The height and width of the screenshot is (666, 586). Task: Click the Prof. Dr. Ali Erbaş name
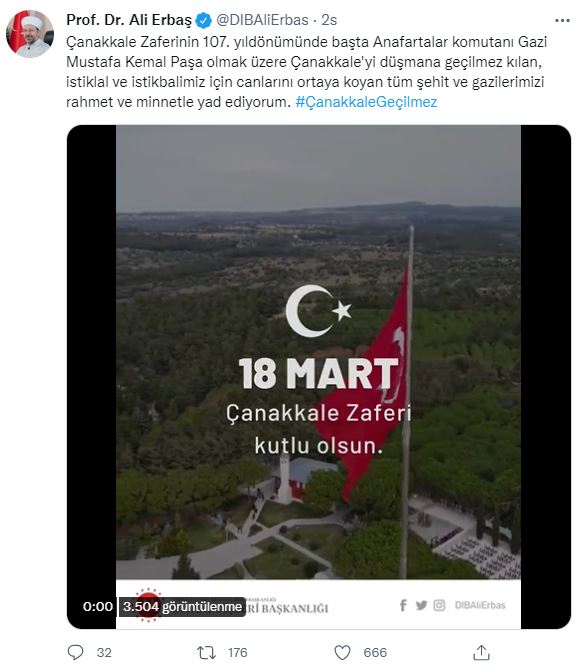[x=129, y=20]
